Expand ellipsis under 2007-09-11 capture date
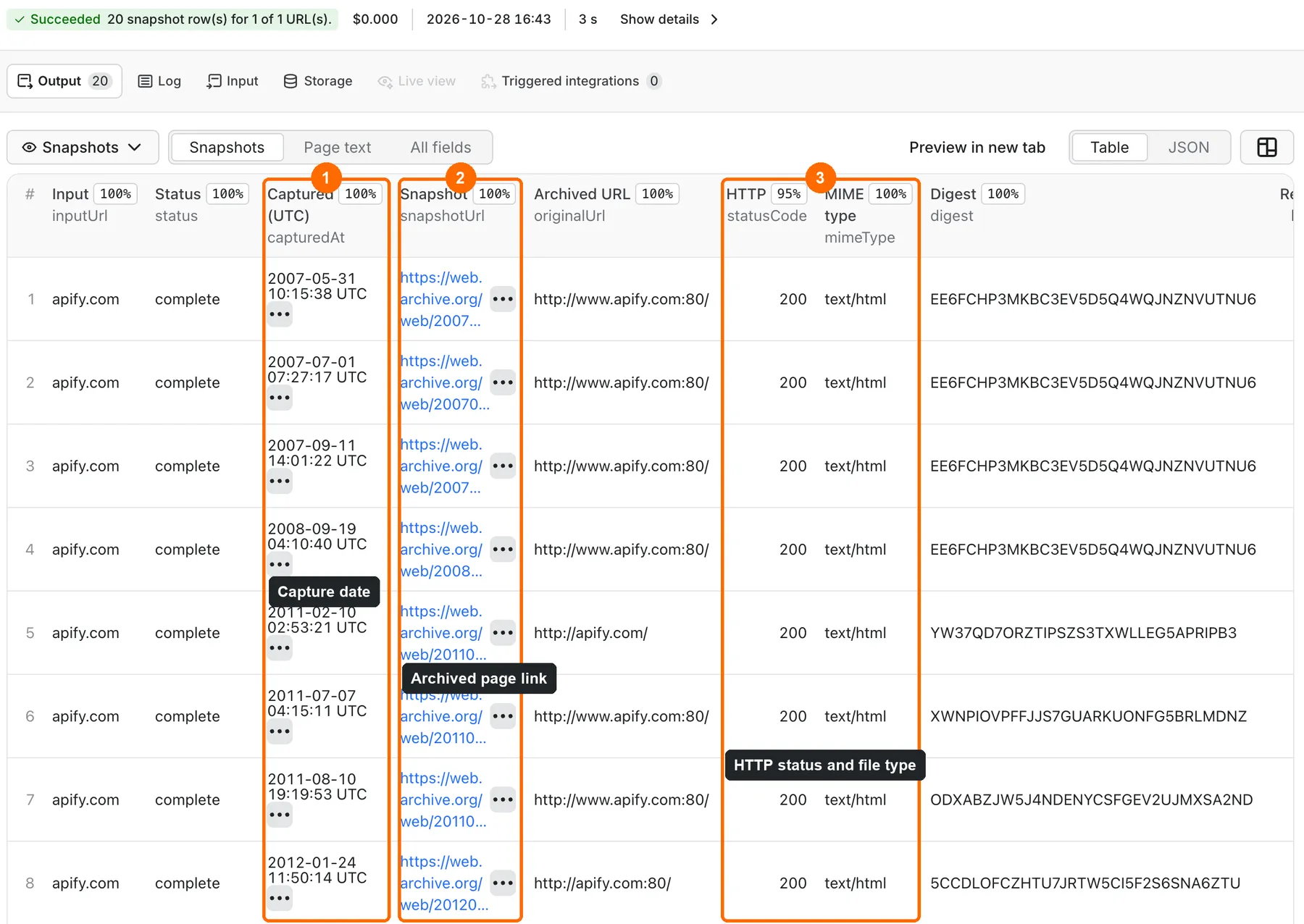This screenshot has height=924, width=1304. tap(280, 481)
